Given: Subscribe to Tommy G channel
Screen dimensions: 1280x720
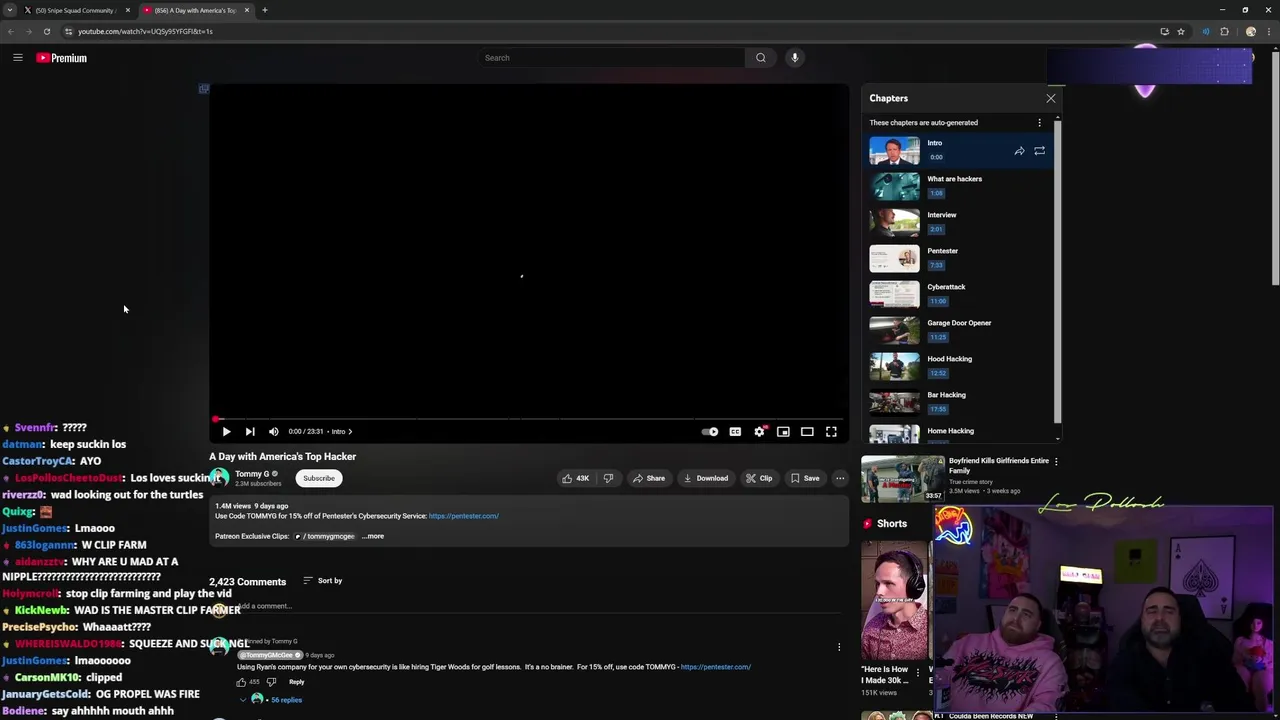Looking at the screenshot, I should (319, 478).
